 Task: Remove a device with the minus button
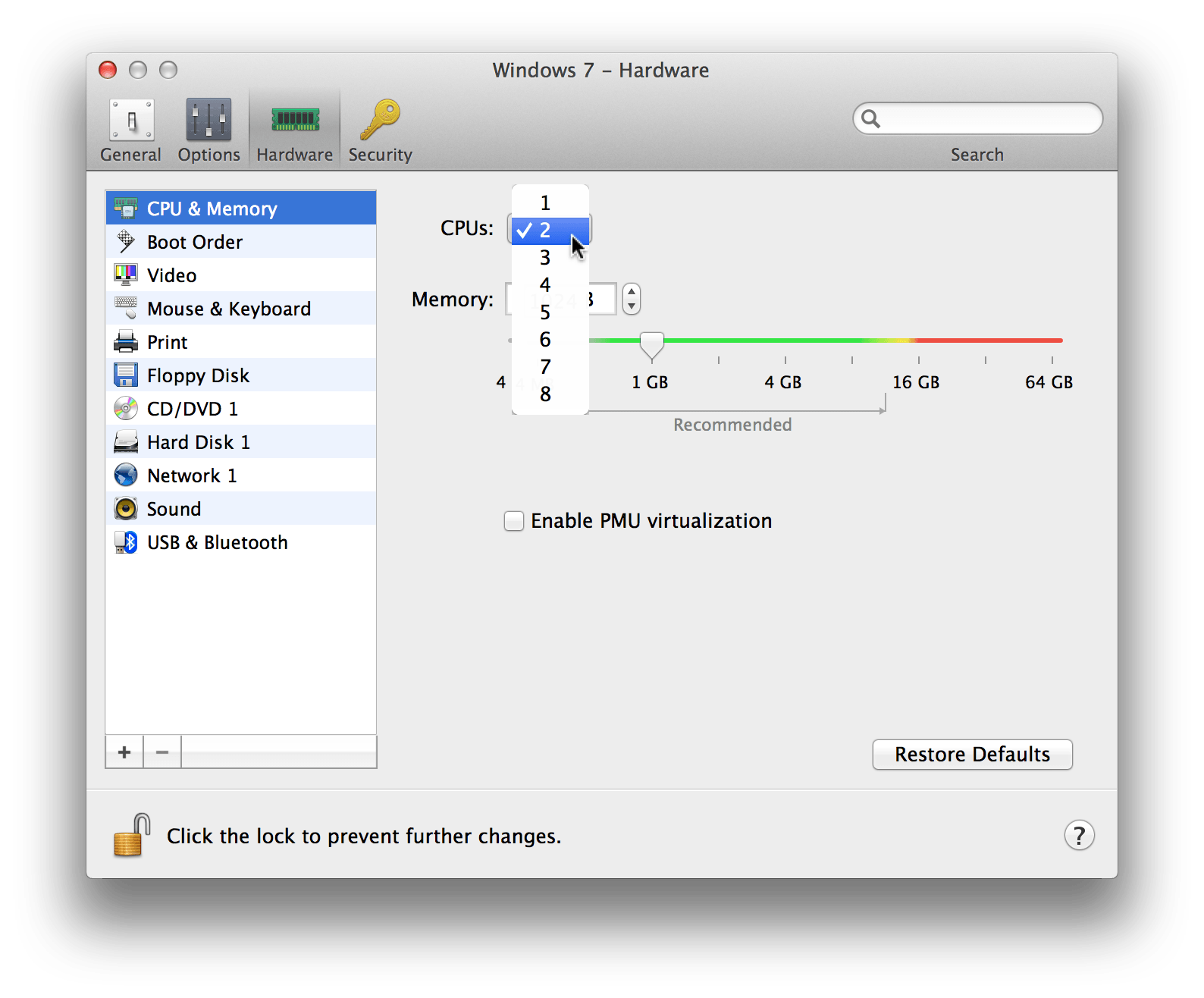pos(162,752)
